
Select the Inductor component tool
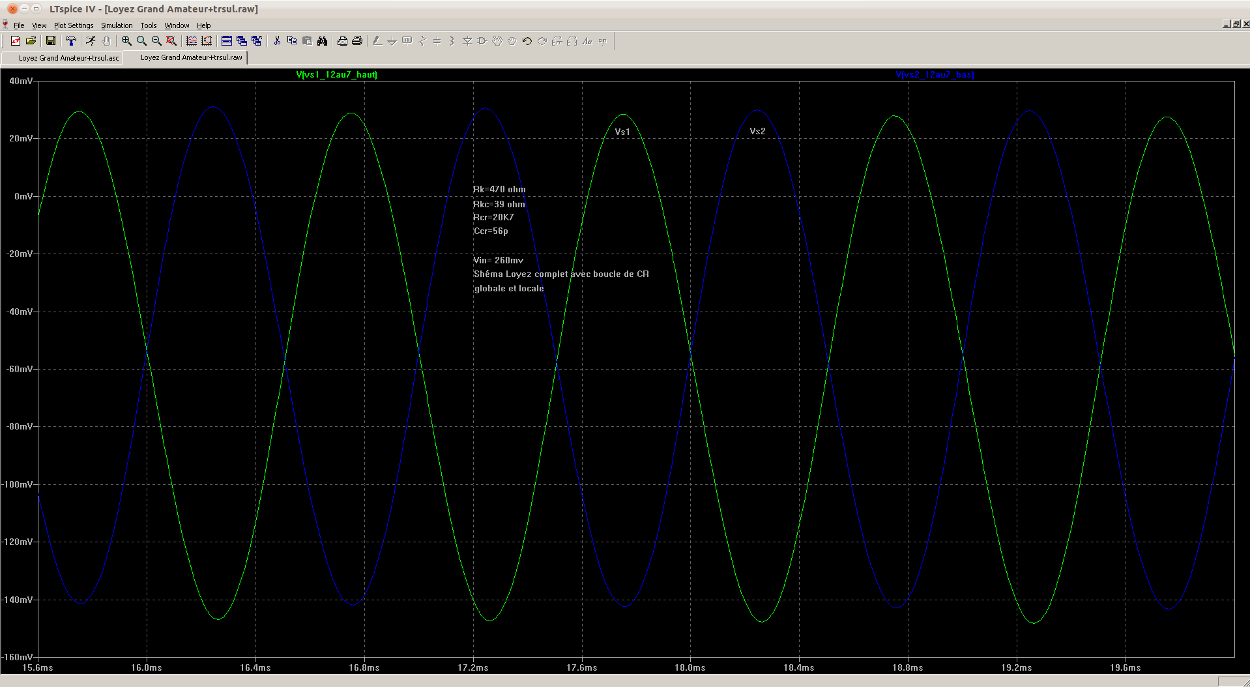tap(452, 41)
